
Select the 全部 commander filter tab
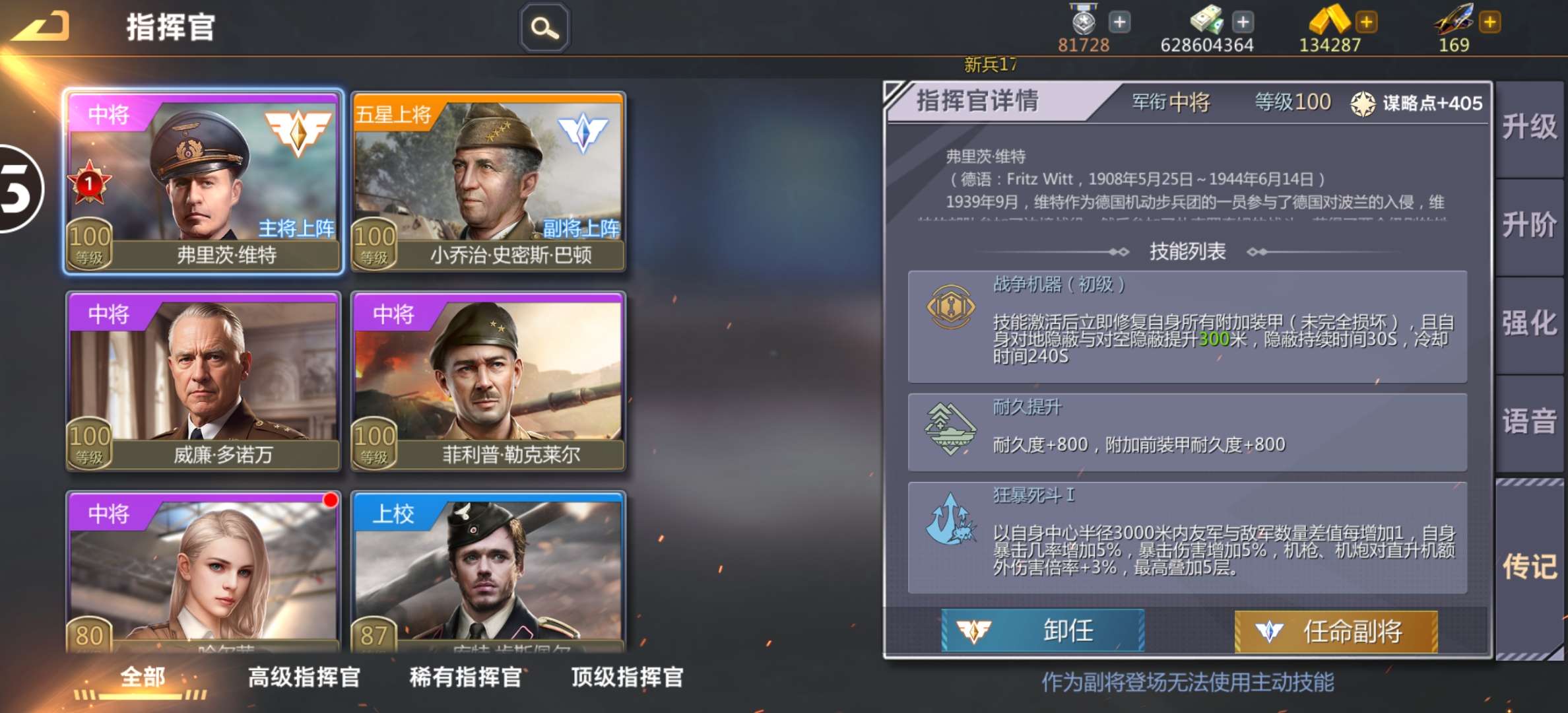(143, 677)
